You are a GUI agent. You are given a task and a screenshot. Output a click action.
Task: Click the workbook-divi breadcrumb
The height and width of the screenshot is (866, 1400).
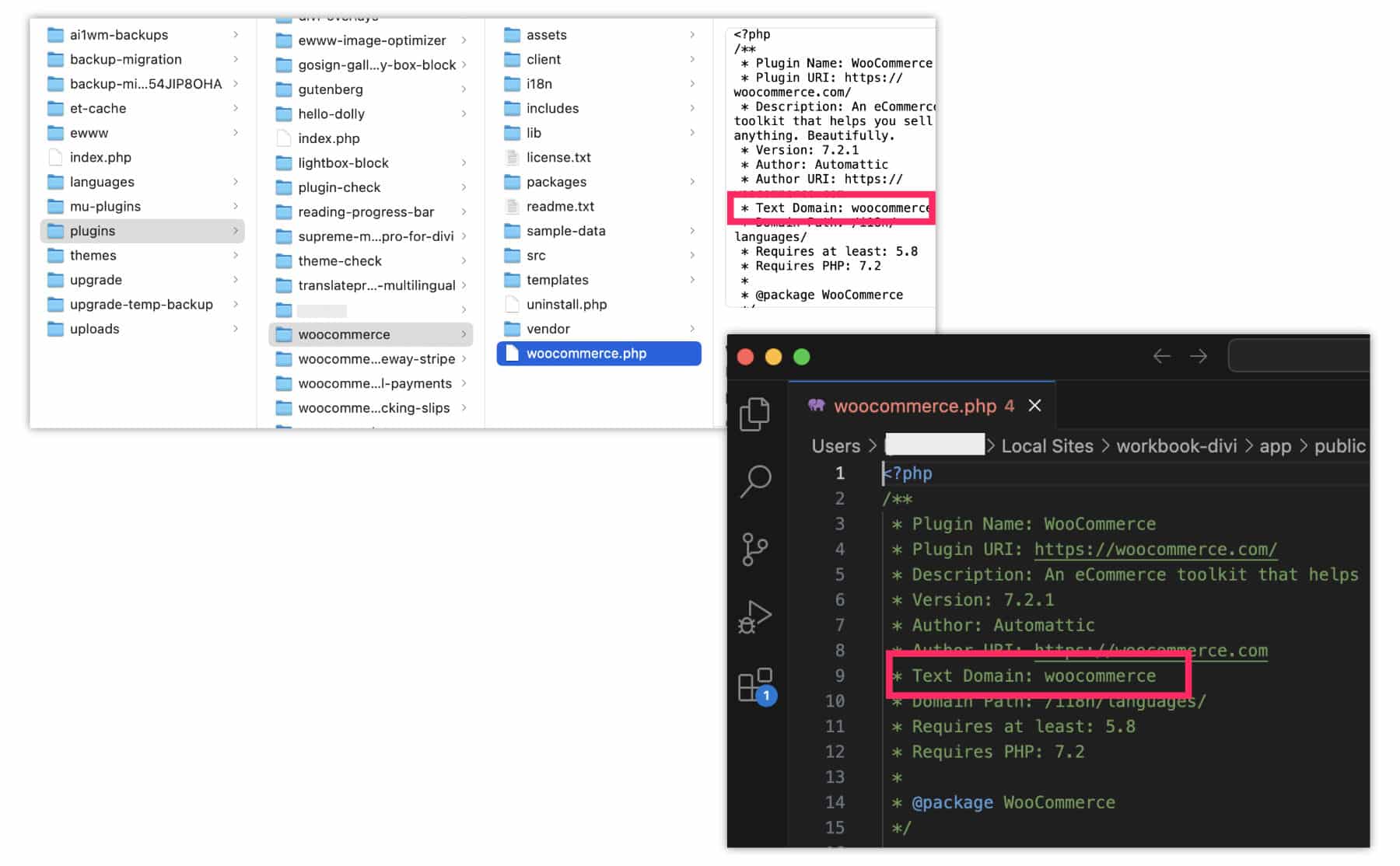pyautogui.click(x=1176, y=445)
